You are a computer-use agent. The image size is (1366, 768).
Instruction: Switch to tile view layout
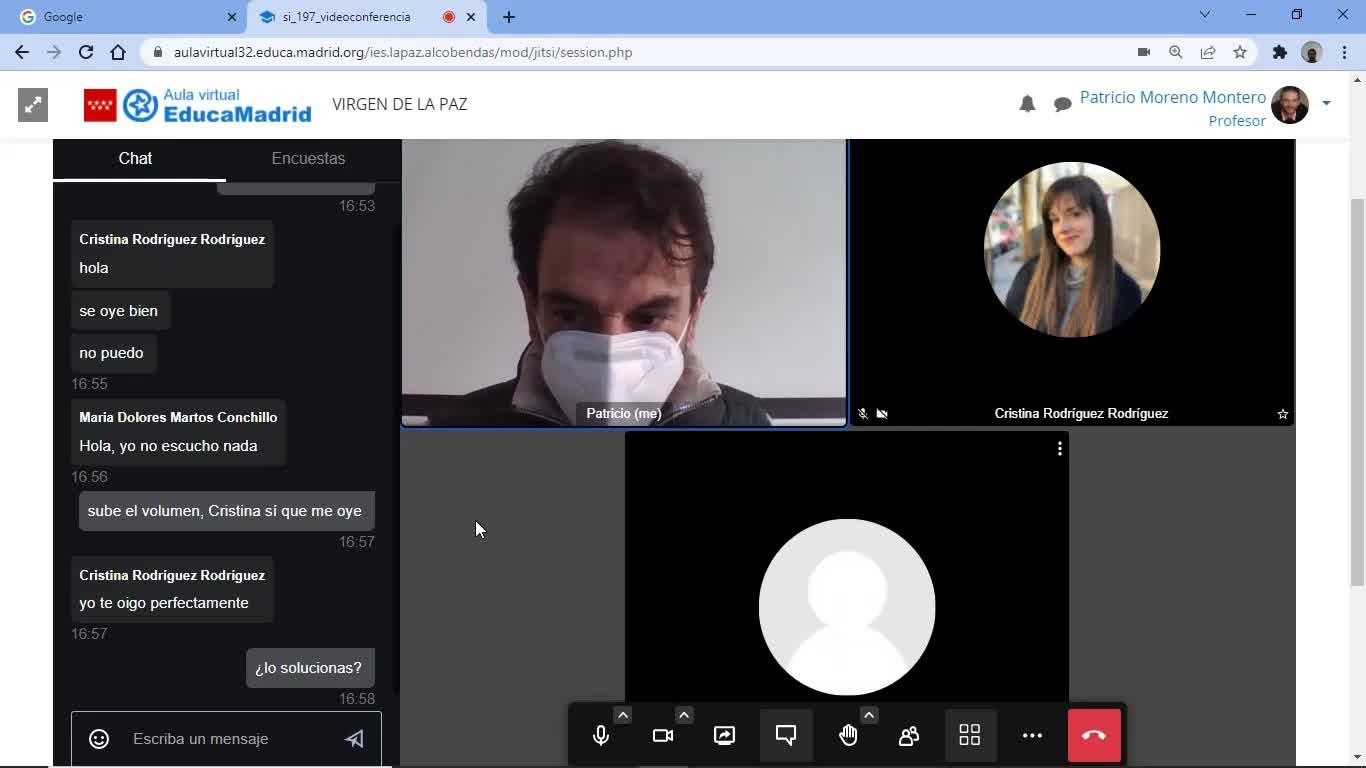(970, 736)
